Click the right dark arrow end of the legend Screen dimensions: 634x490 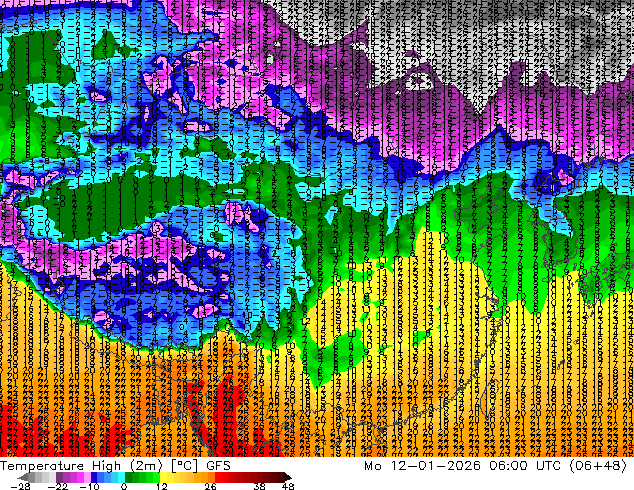click(x=287, y=477)
